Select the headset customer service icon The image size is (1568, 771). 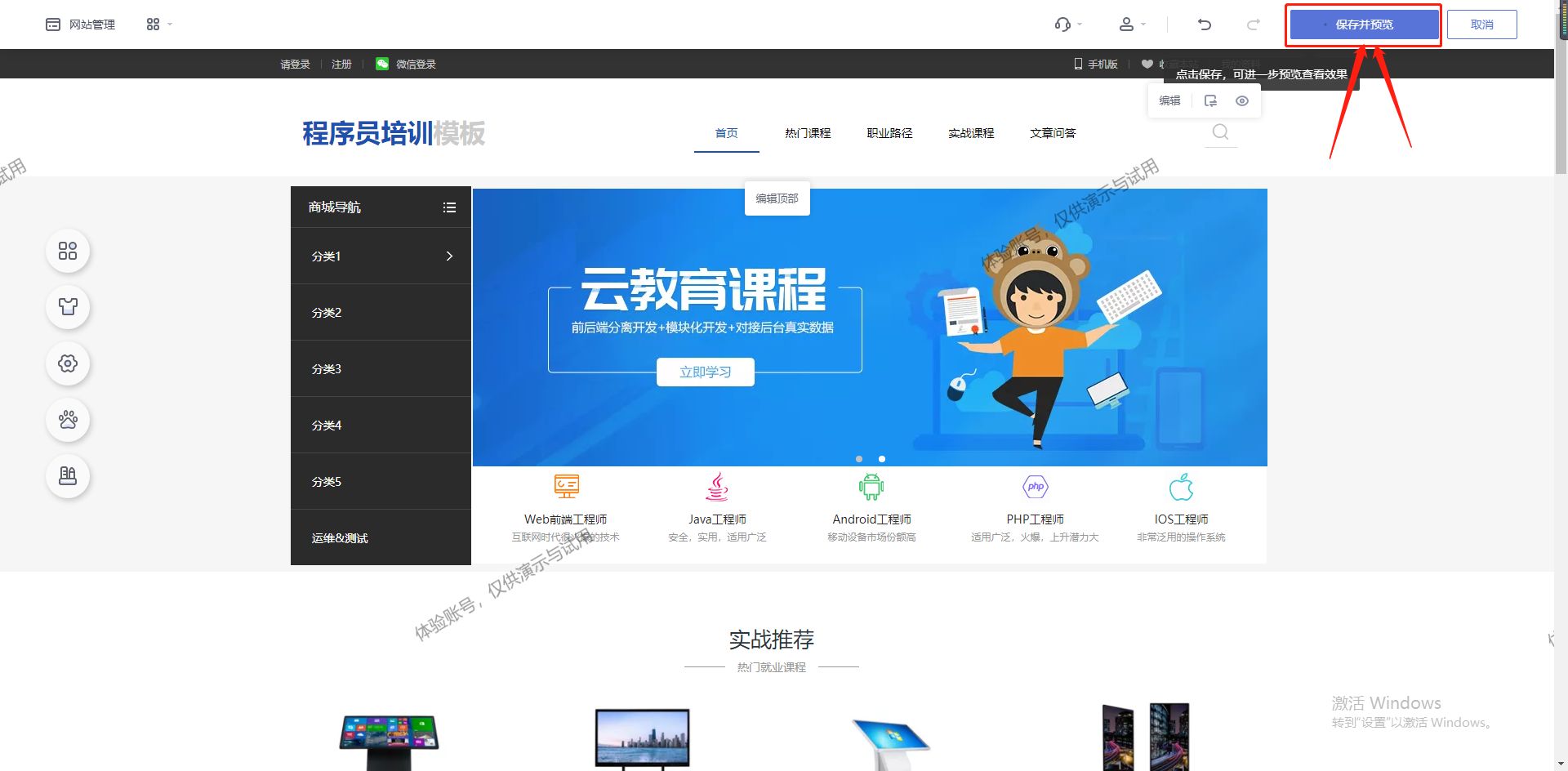click(1062, 25)
